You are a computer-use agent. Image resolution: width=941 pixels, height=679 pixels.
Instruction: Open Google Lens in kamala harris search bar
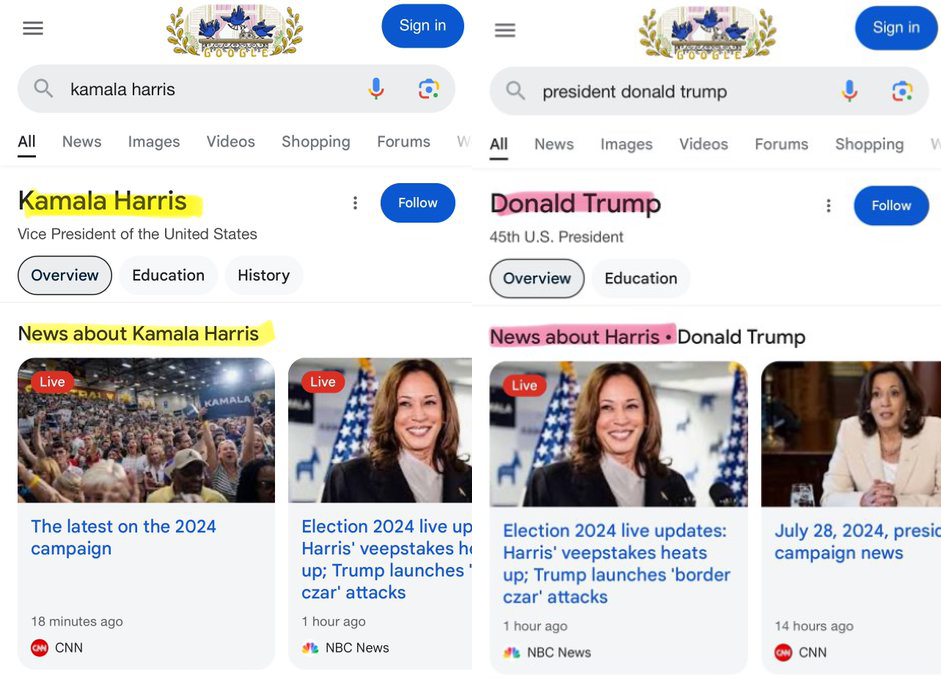tap(429, 89)
